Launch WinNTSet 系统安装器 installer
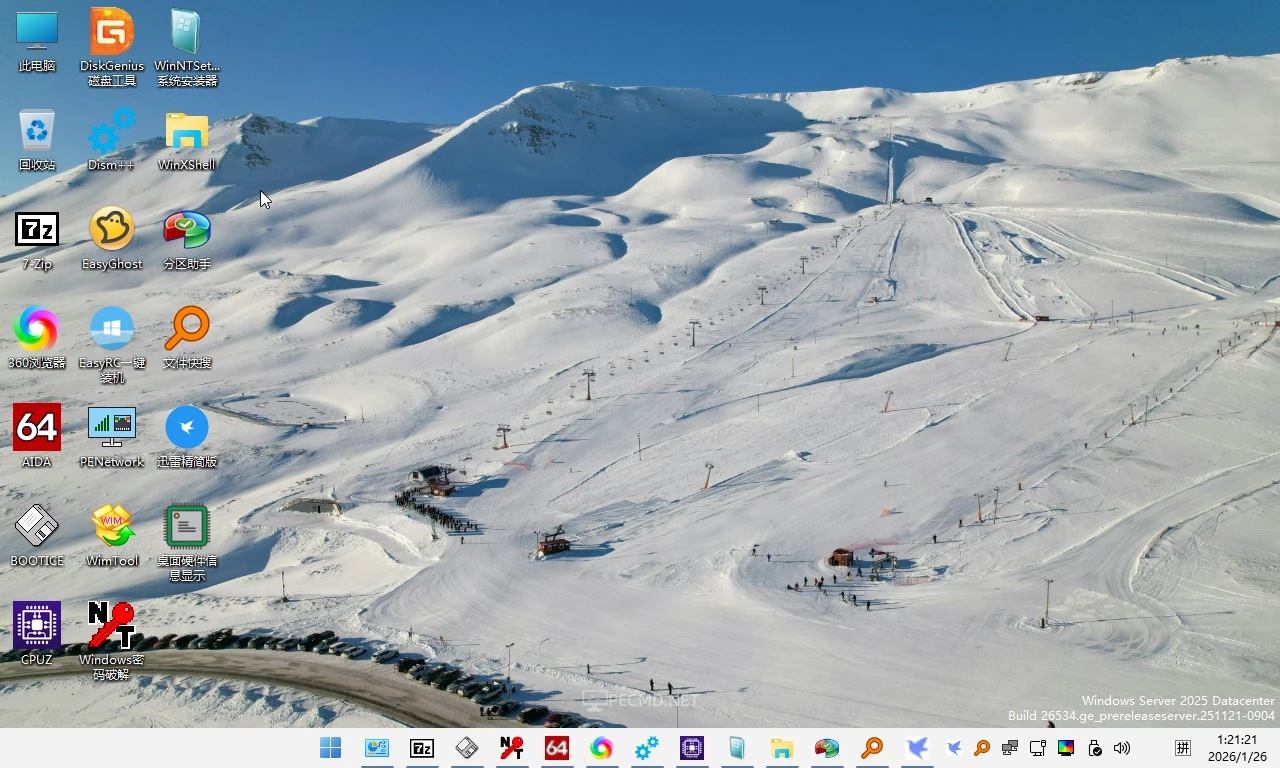Screen dimensions: 1280x768 coord(186,32)
